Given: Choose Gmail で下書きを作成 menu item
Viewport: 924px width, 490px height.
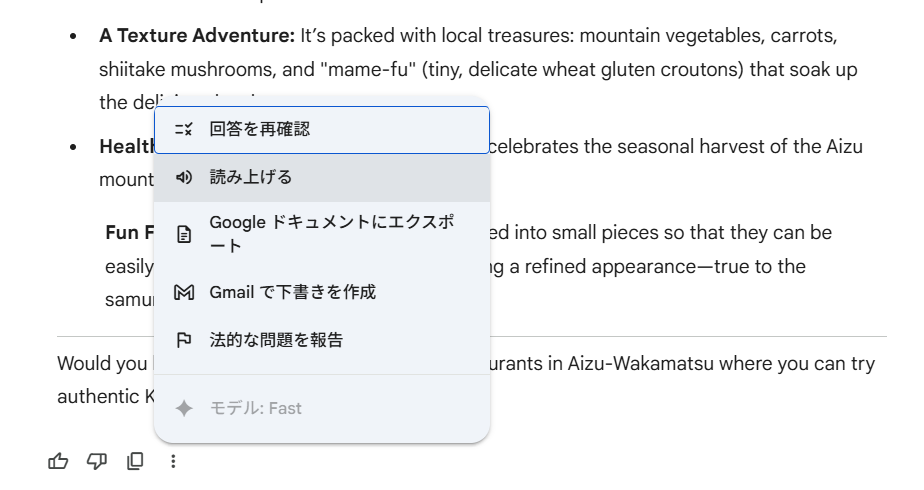Looking at the screenshot, I should tap(292, 292).
